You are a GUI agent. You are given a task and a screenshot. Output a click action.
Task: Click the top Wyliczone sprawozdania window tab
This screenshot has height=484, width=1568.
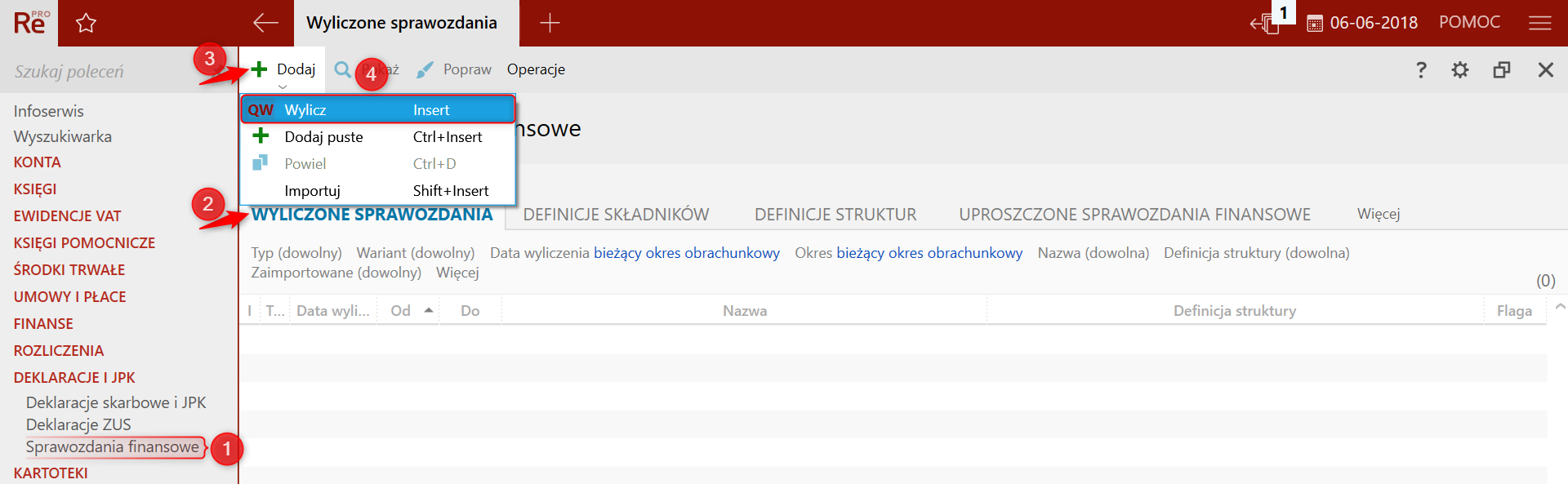406,23
